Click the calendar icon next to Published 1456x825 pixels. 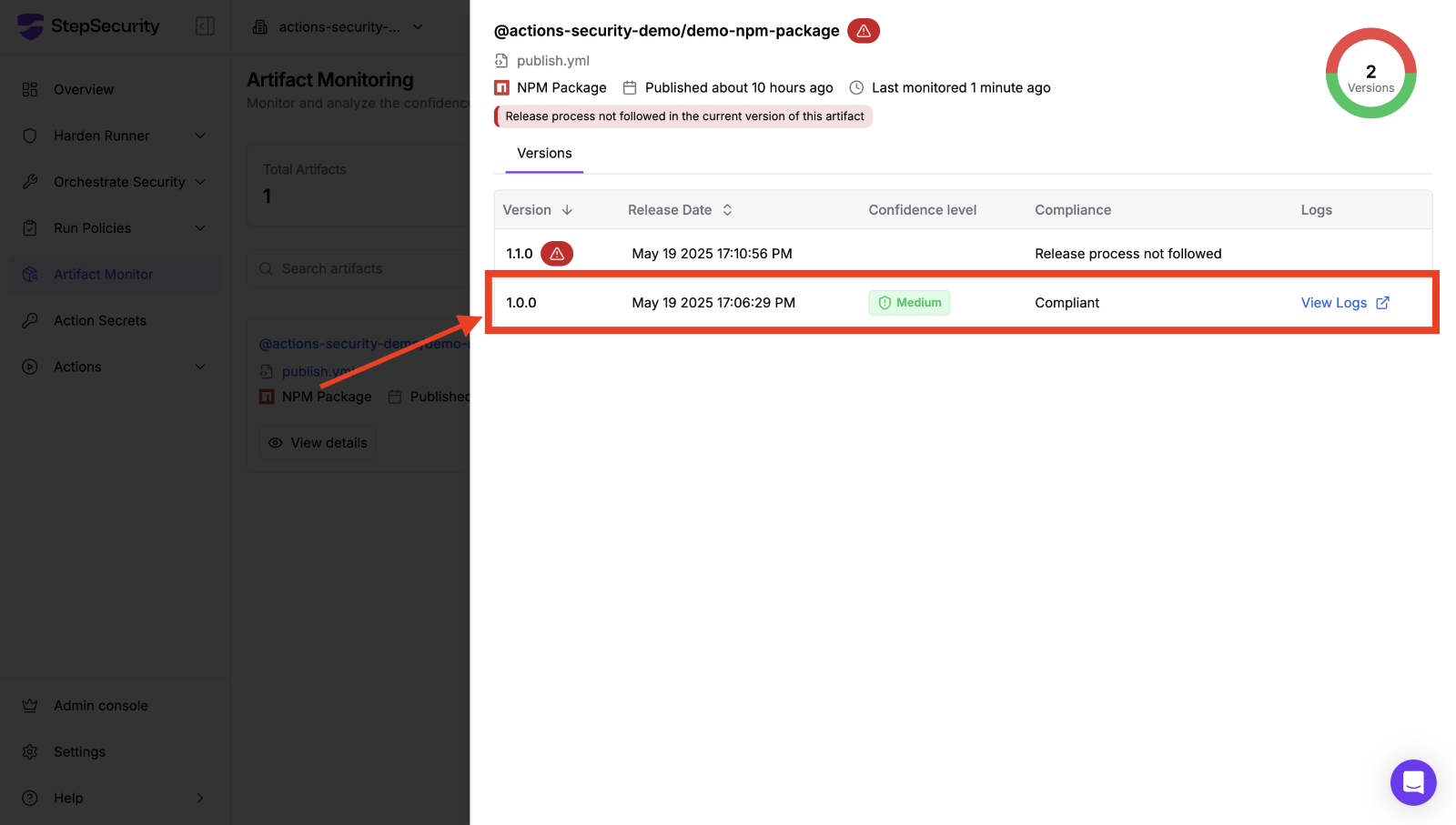[630, 87]
